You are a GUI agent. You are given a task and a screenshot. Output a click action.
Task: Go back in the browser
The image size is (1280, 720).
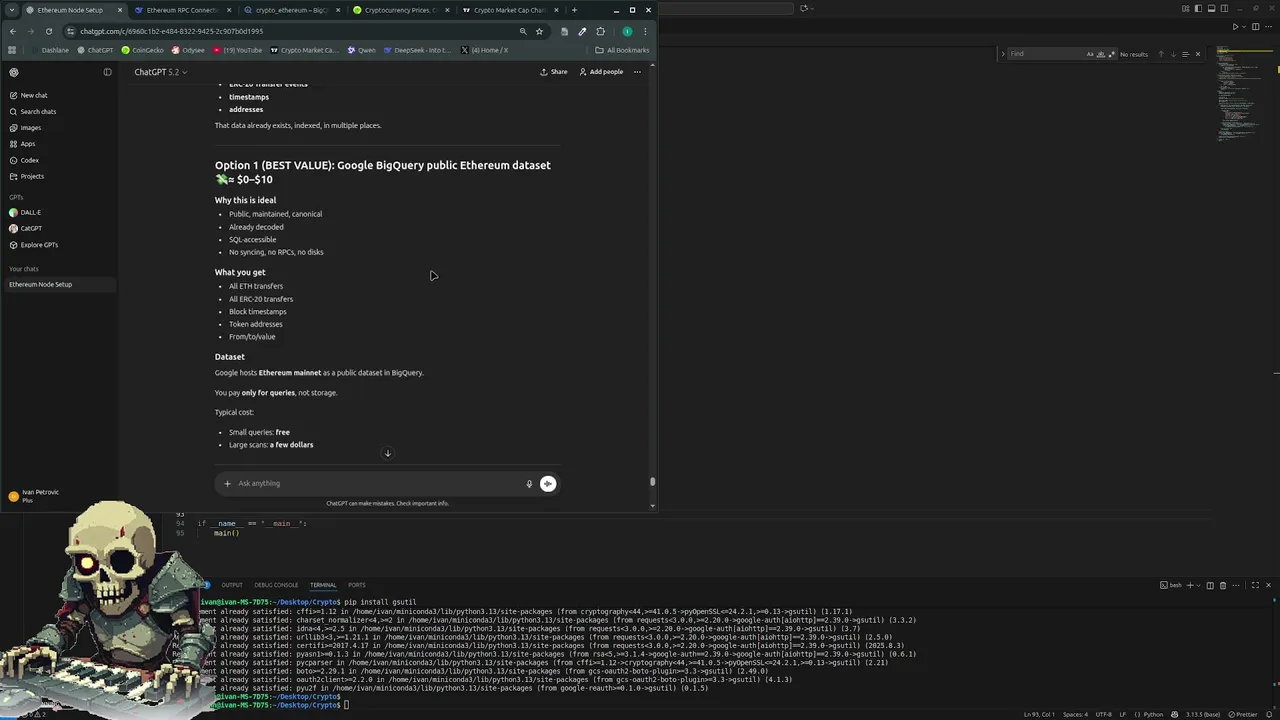(x=12, y=31)
